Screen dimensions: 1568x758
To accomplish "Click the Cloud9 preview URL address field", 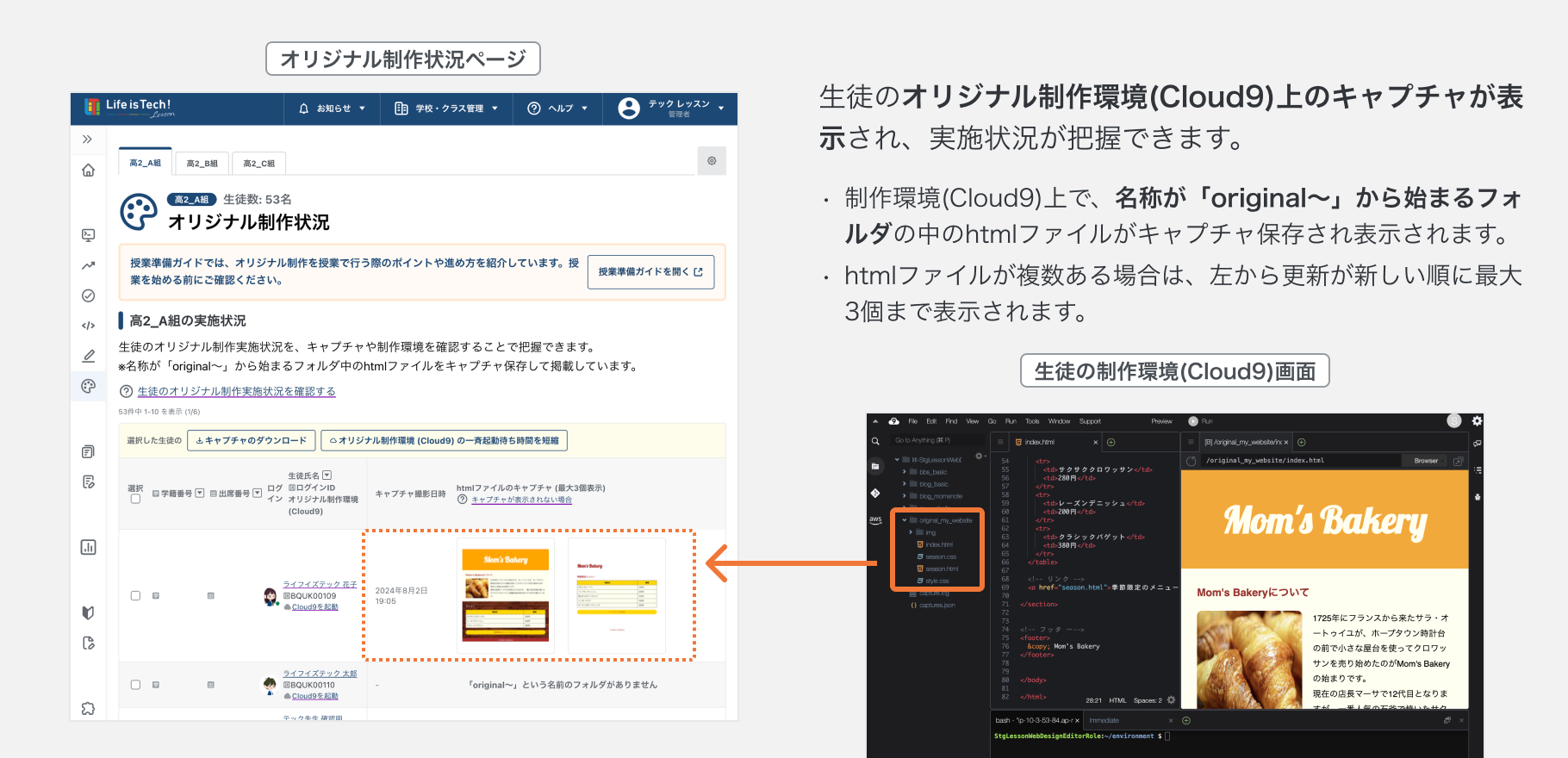I will click(1299, 461).
